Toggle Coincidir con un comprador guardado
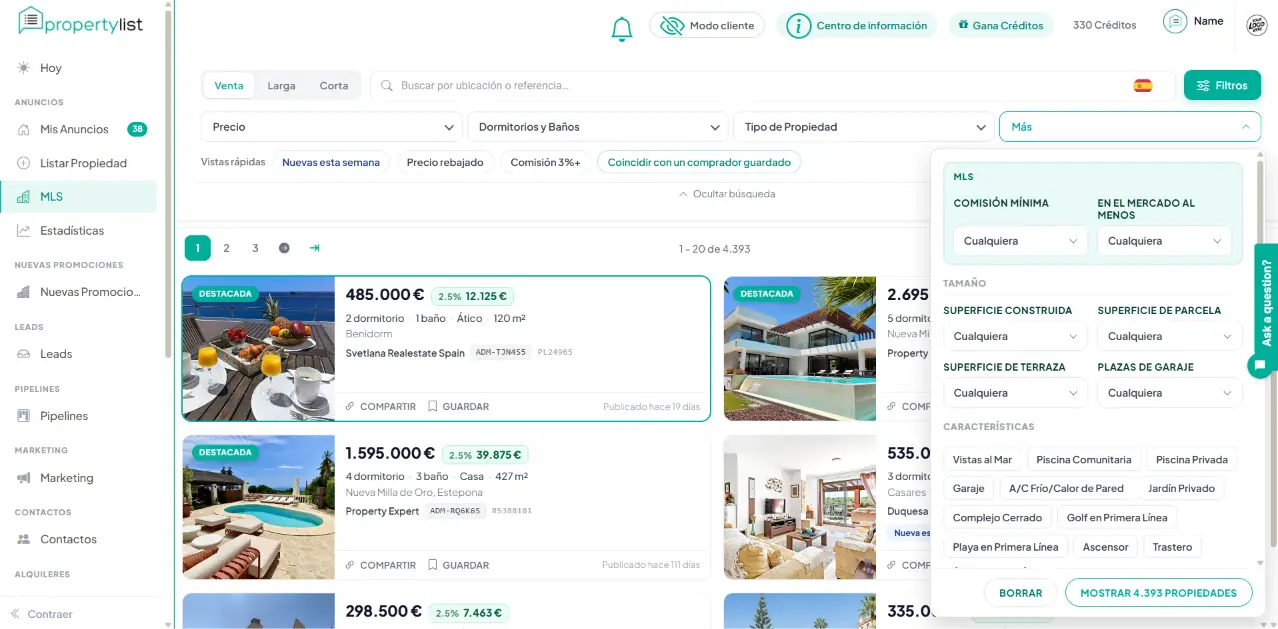Viewport: 1278px width, 629px height. pos(699,162)
